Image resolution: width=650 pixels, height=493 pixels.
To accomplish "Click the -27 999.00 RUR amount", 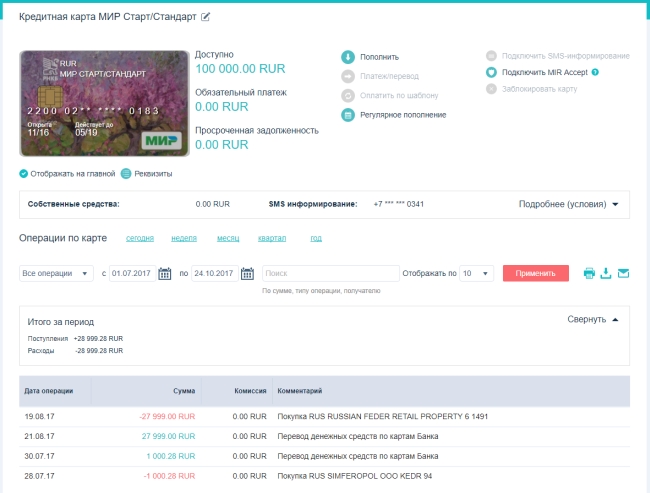I will 167,416.
